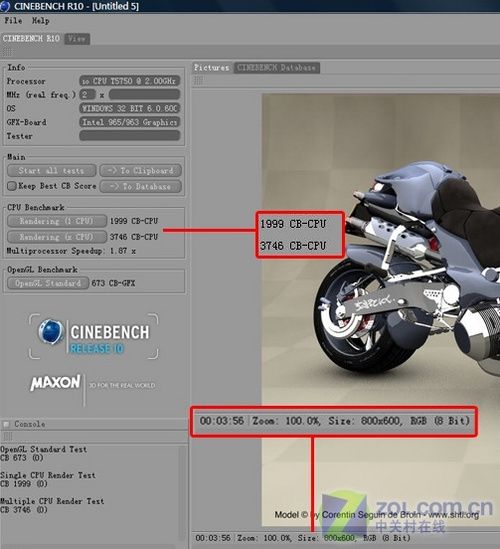
Task: Click 'CB 1999 (0)' console line
Action: [x=24, y=484]
